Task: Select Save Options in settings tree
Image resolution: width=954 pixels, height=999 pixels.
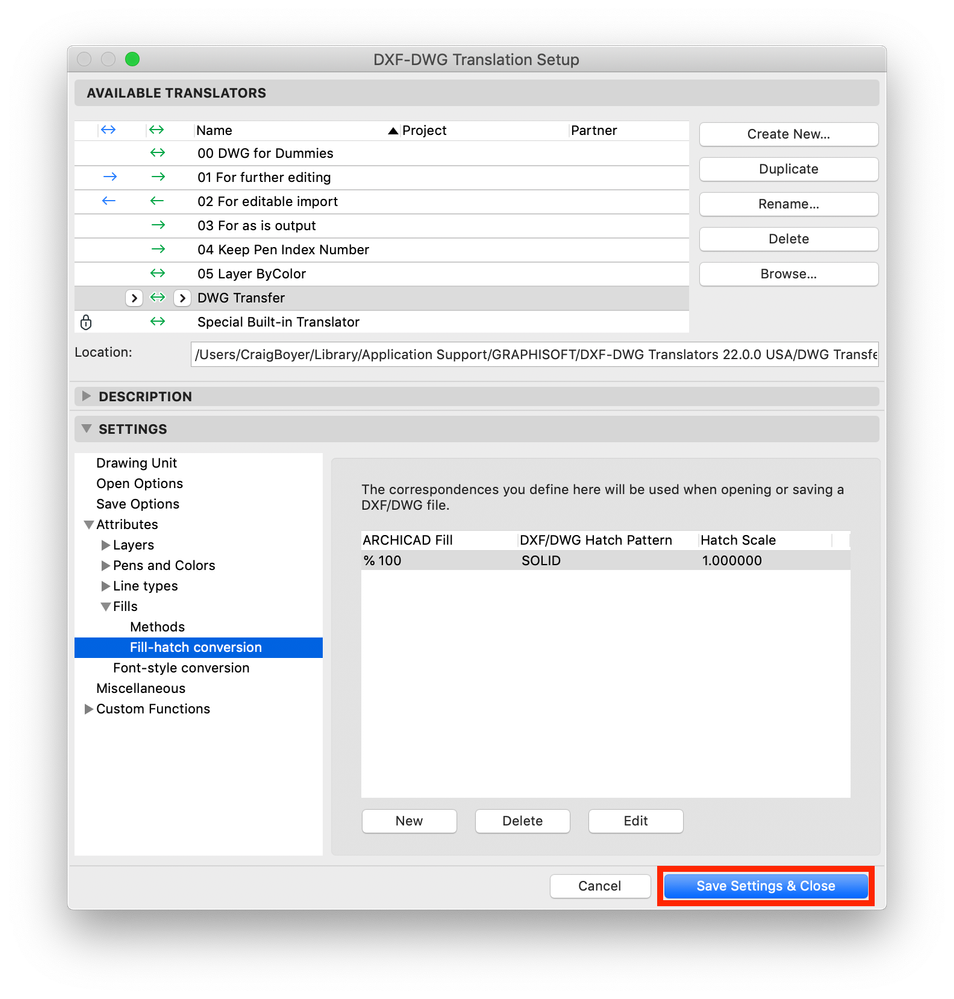Action: pyautogui.click(x=138, y=504)
